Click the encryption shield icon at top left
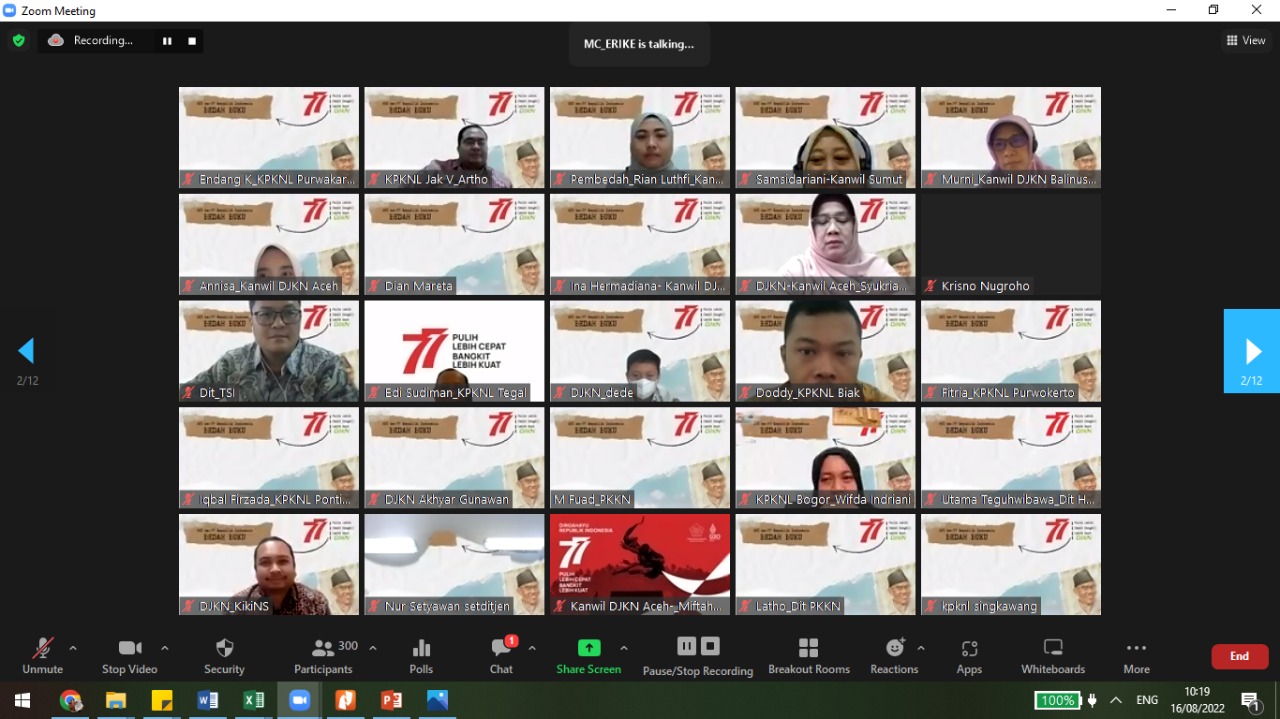The width and height of the screenshot is (1280, 719). coord(18,41)
